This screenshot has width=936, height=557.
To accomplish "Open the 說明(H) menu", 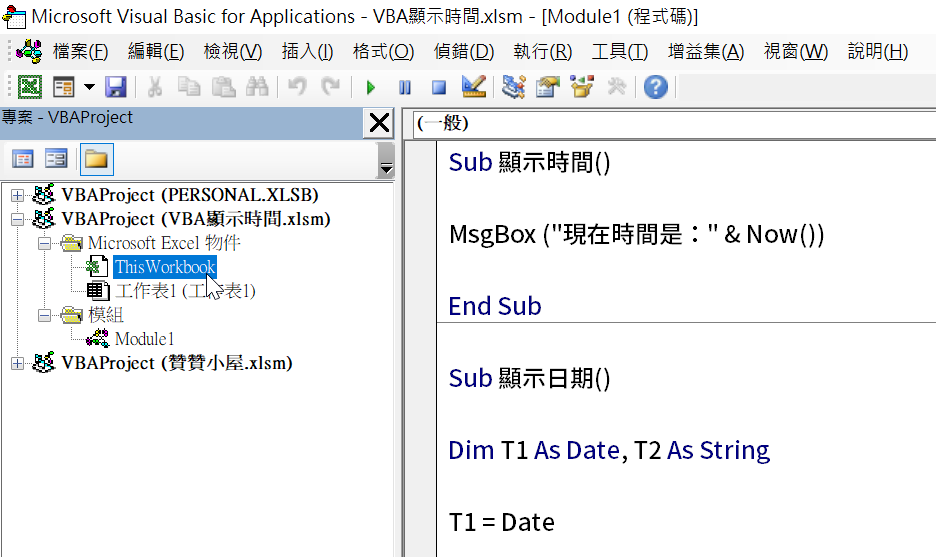I will (878, 52).
